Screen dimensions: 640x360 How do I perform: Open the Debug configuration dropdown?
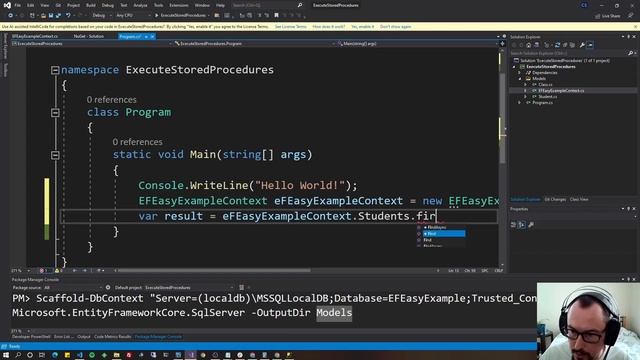click(x=102, y=16)
